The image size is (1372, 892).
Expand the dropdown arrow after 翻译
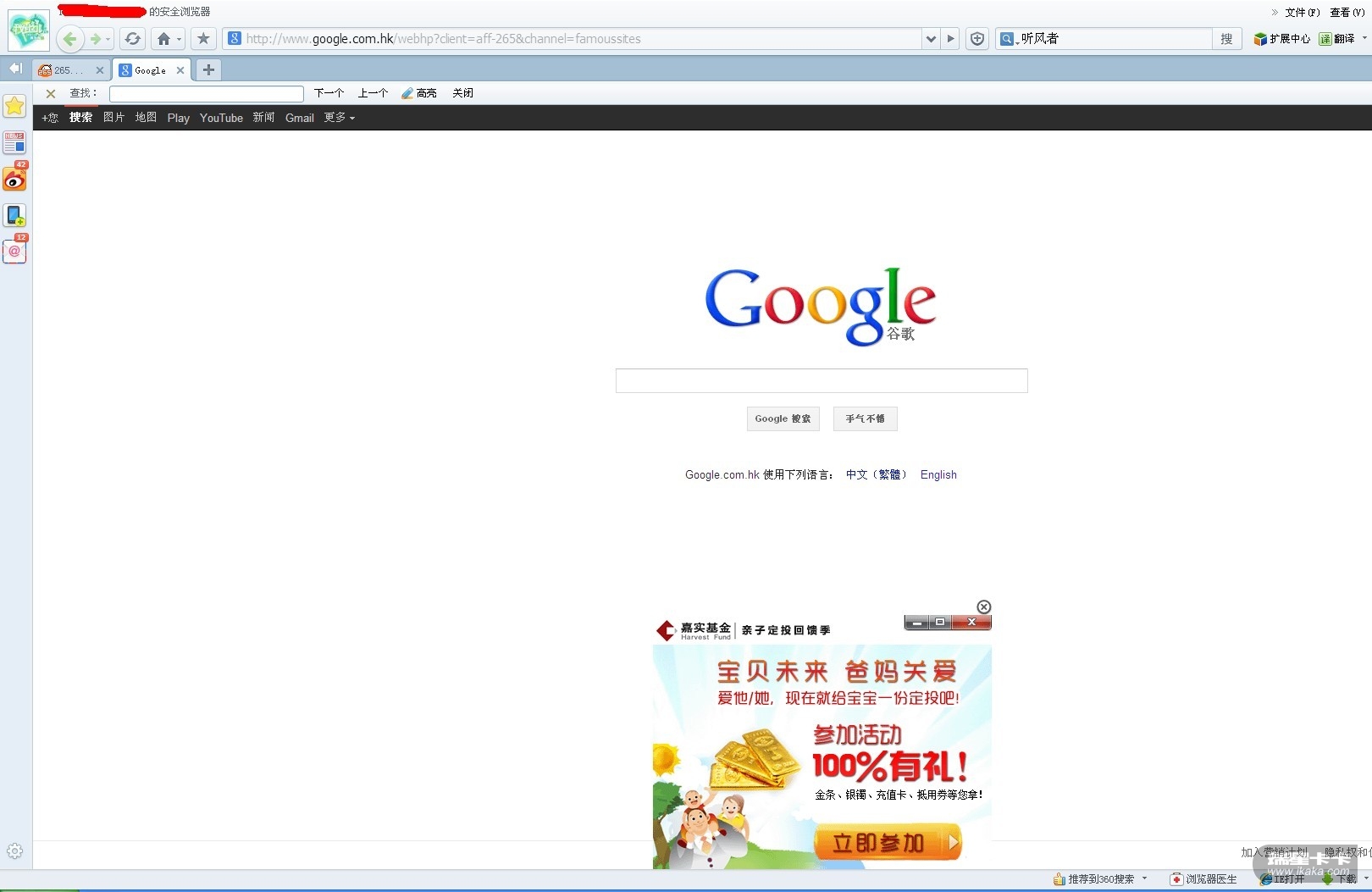[1364, 38]
